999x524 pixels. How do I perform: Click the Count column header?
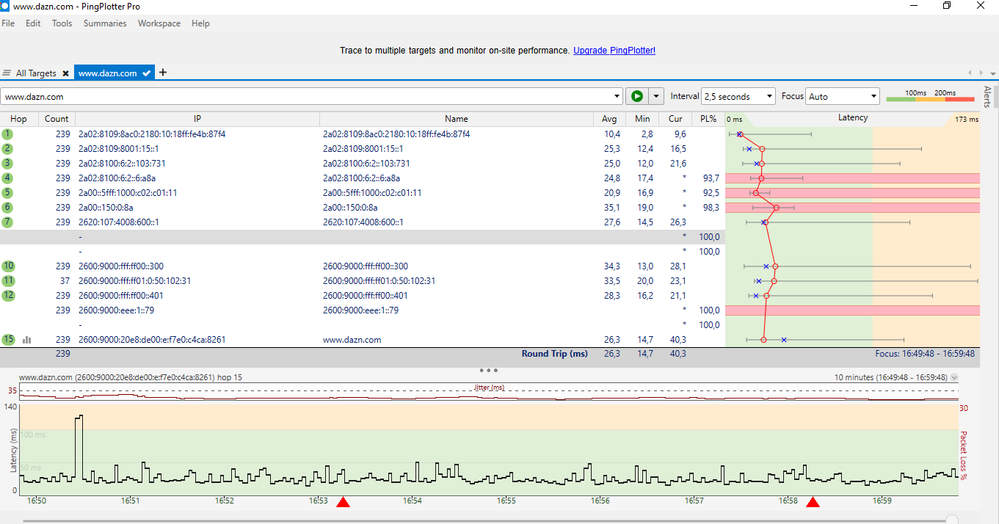click(x=57, y=119)
